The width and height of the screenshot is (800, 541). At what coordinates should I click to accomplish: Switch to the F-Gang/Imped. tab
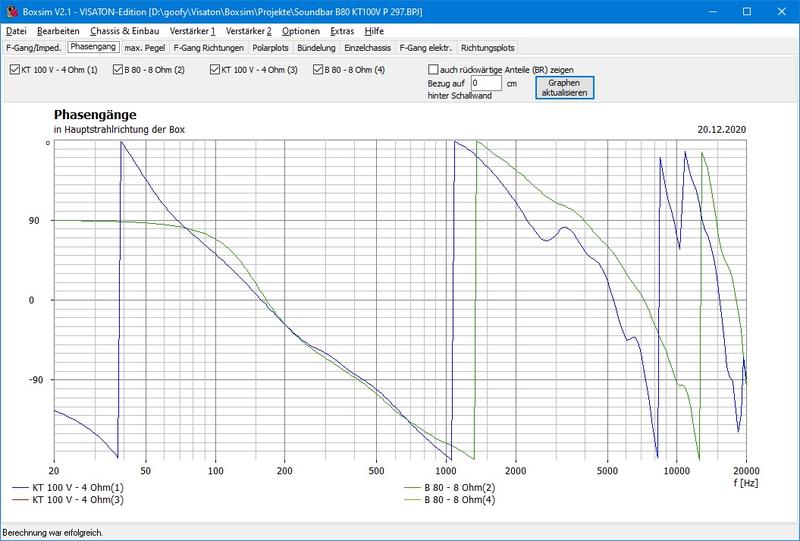click(x=34, y=47)
